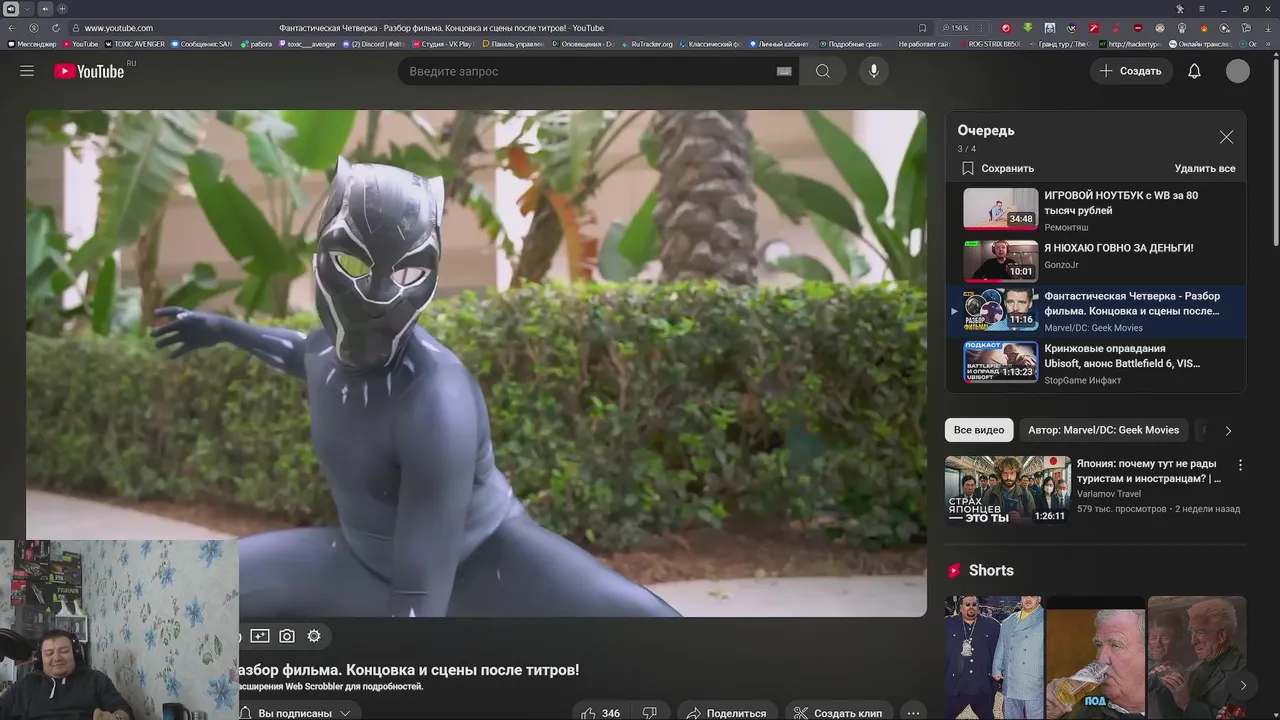Click the sparkle screen icon below player
This screenshot has height=720, width=1280.
(x=260, y=636)
